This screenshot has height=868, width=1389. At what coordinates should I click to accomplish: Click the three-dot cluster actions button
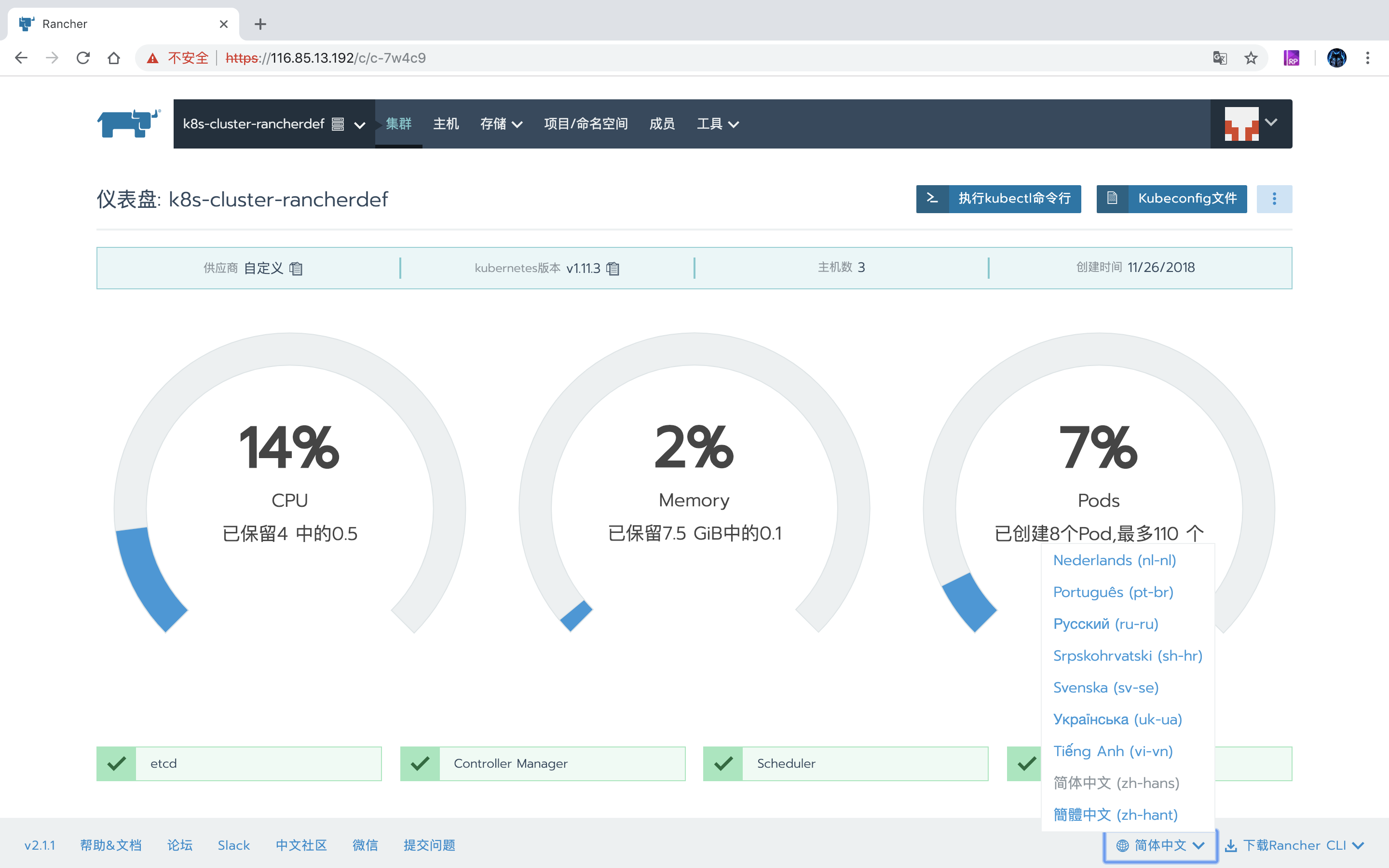point(1274,199)
